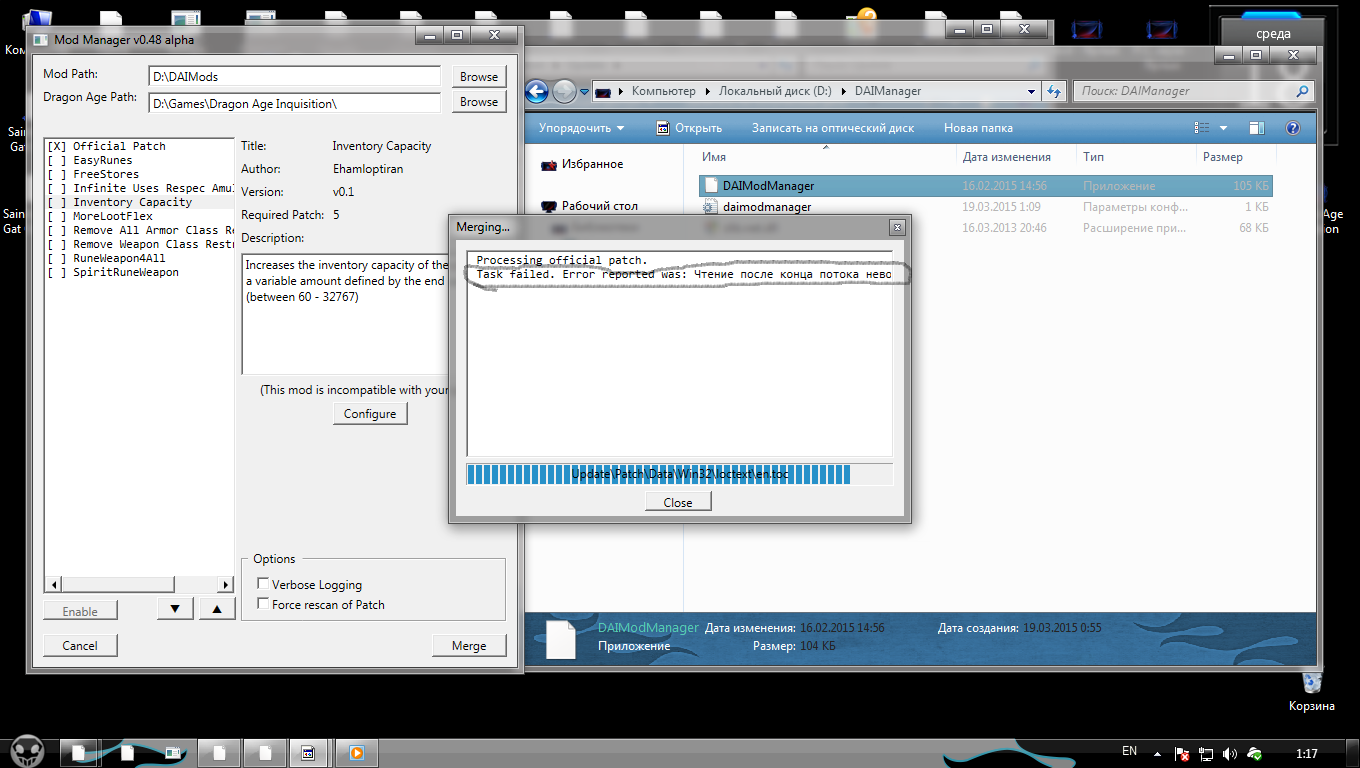Click the Dragon Age Path input field
The height and width of the screenshot is (768, 1360).
click(x=294, y=103)
